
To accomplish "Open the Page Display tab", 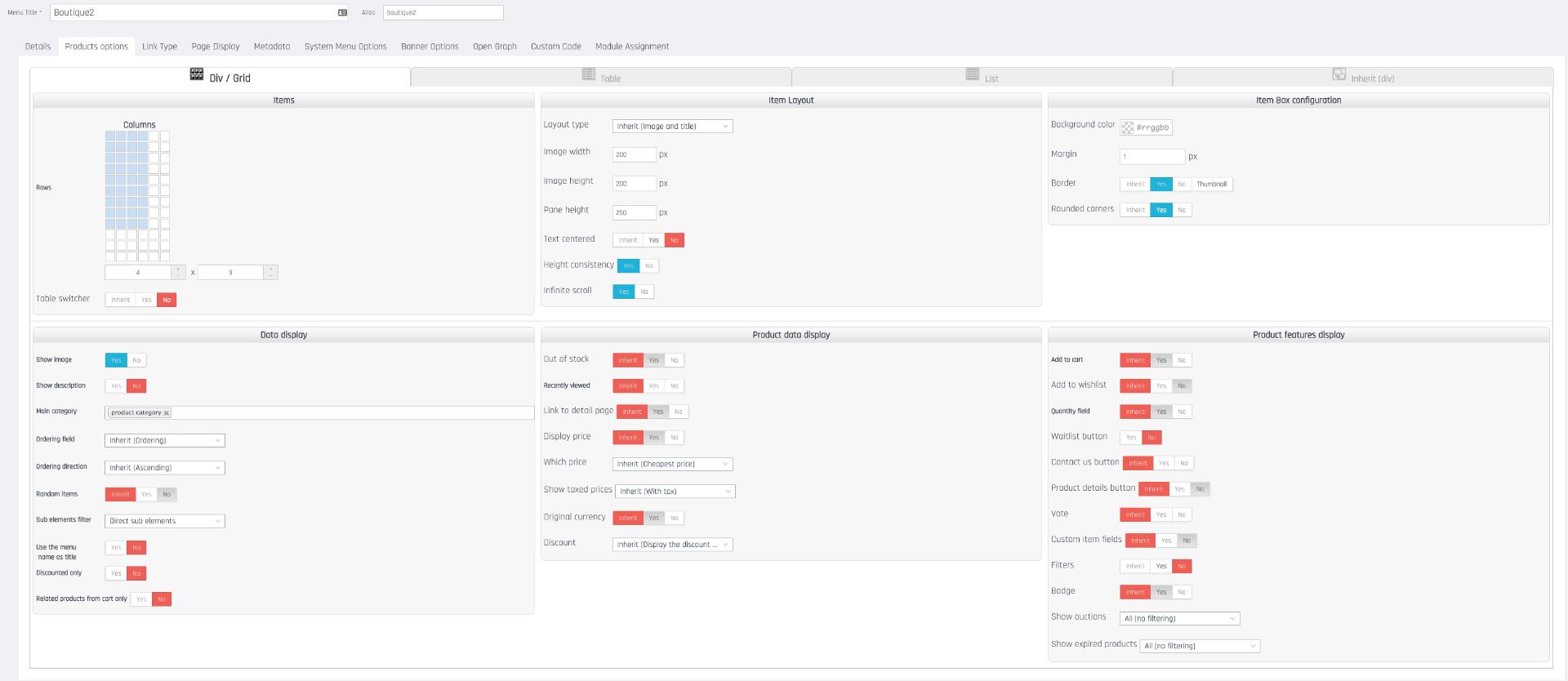I will coord(216,47).
